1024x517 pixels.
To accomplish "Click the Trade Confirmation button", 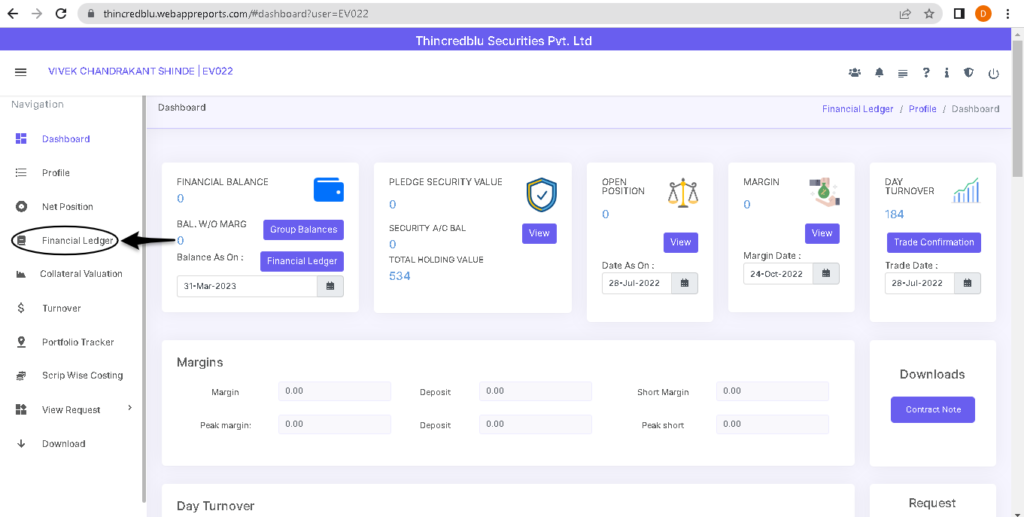I will pos(934,242).
